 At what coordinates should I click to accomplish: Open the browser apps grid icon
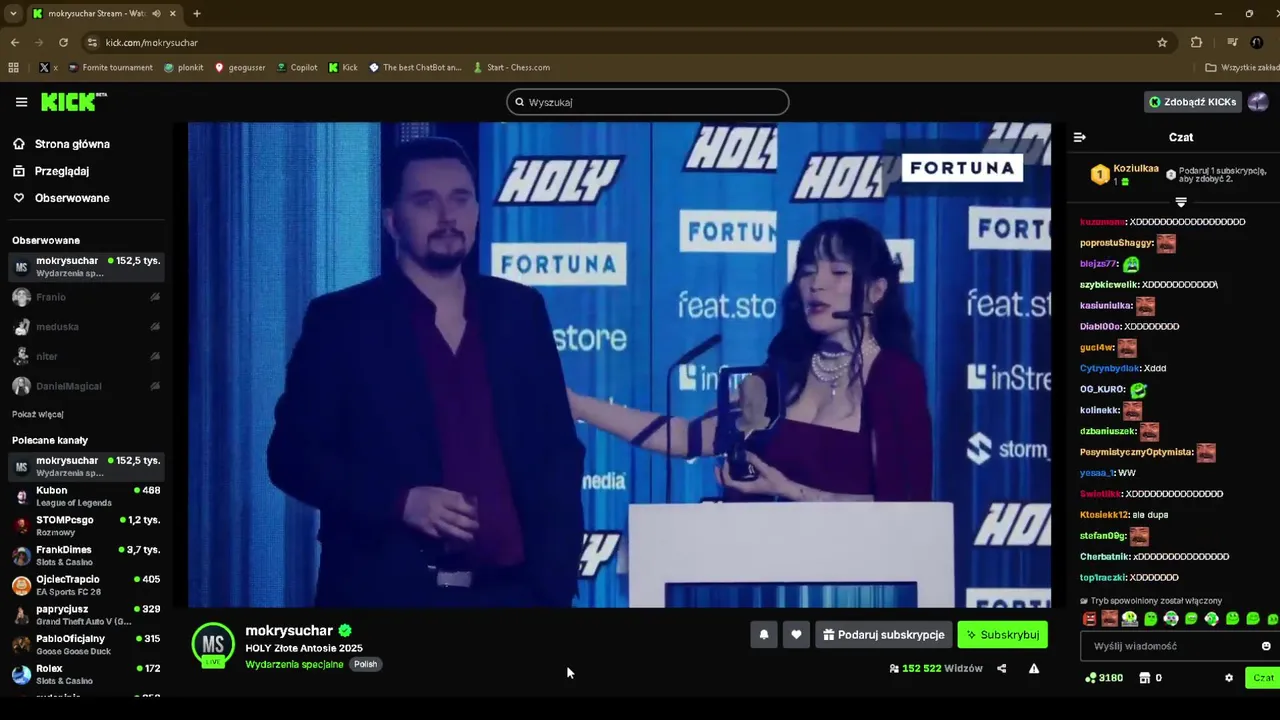pyautogui.click(x=13, y=67)
